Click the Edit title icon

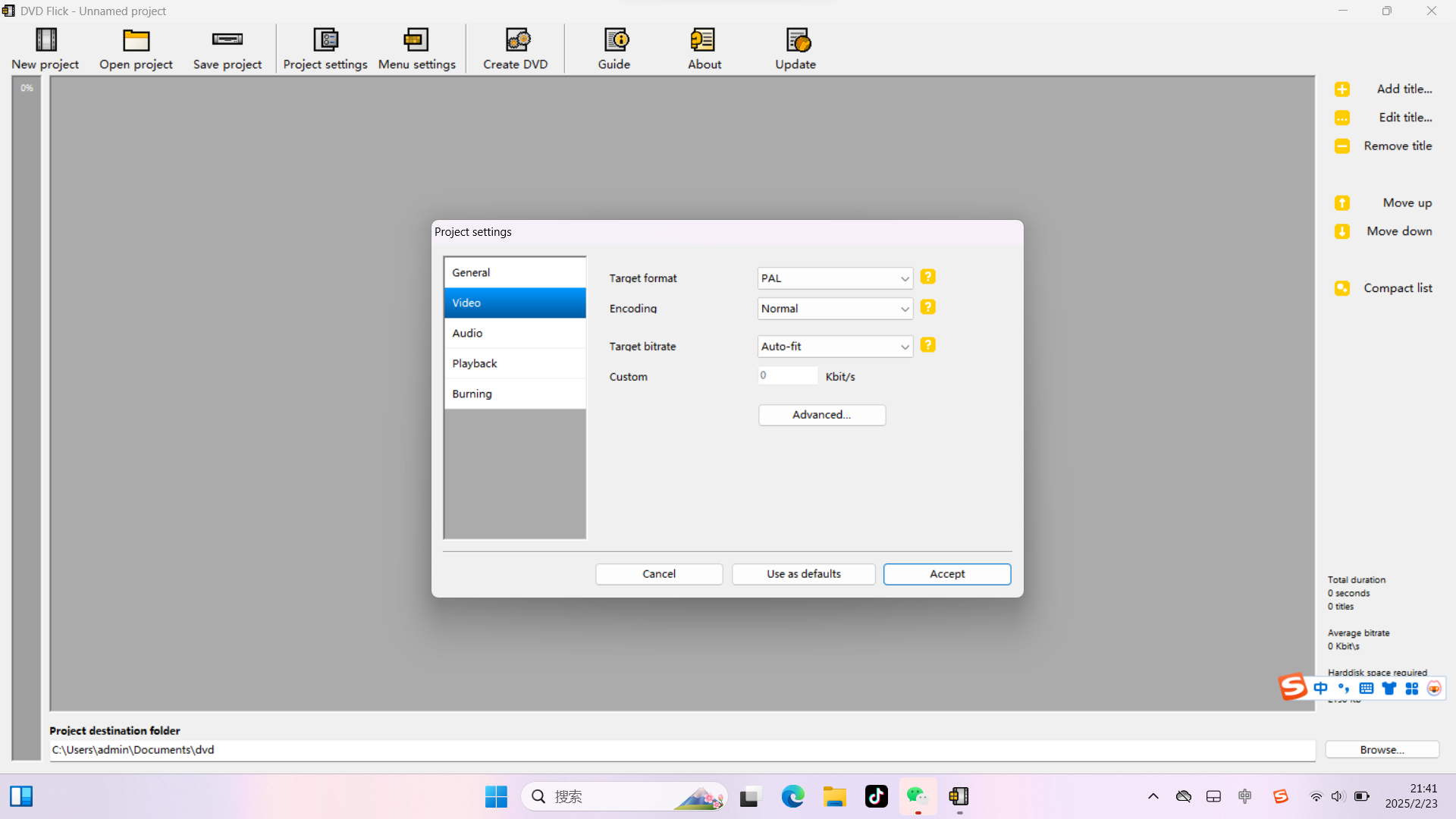tap(1342, 118)
